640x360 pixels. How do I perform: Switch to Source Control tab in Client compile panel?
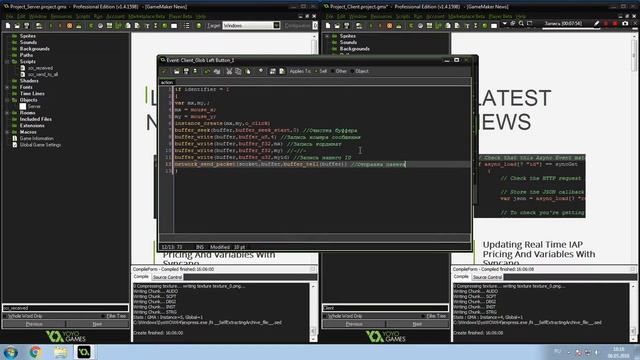[487, 277]
